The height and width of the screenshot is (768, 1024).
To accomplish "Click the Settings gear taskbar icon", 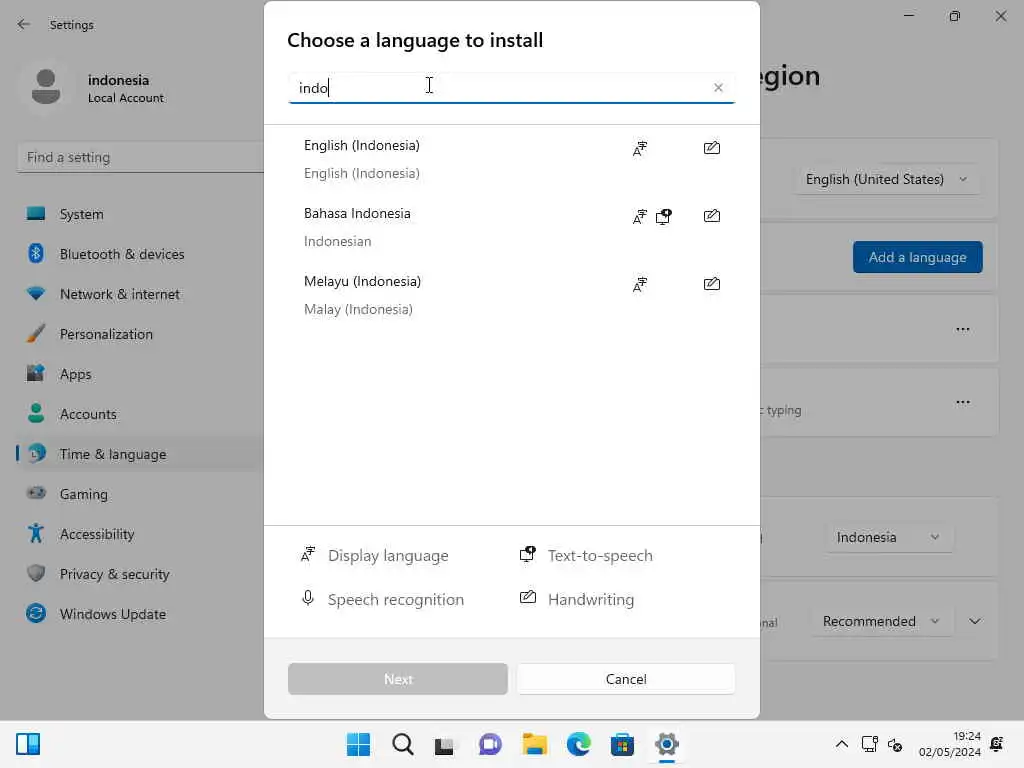I will [x=666, y=744].
